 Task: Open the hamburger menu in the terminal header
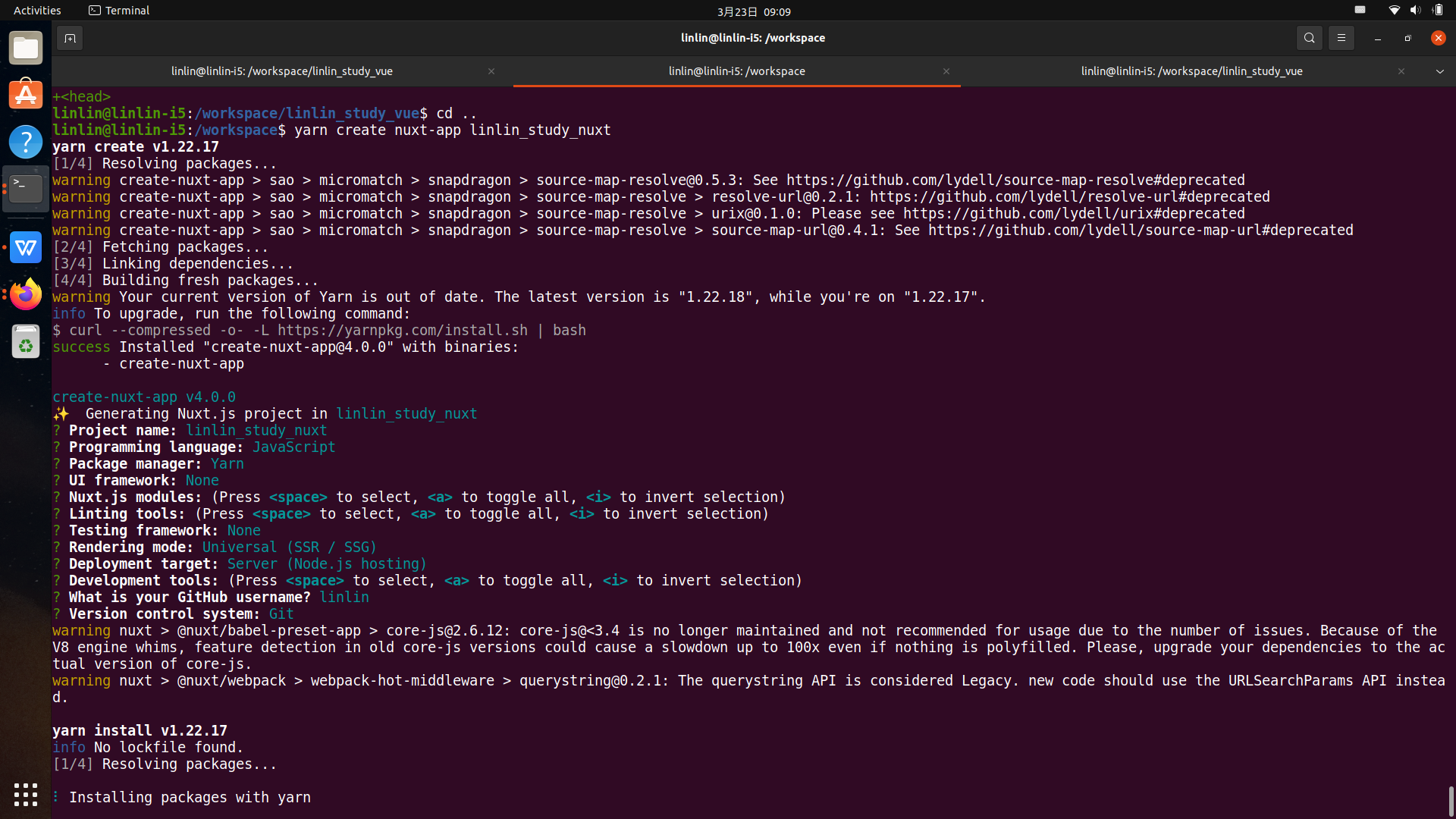tap(1341, 38)
